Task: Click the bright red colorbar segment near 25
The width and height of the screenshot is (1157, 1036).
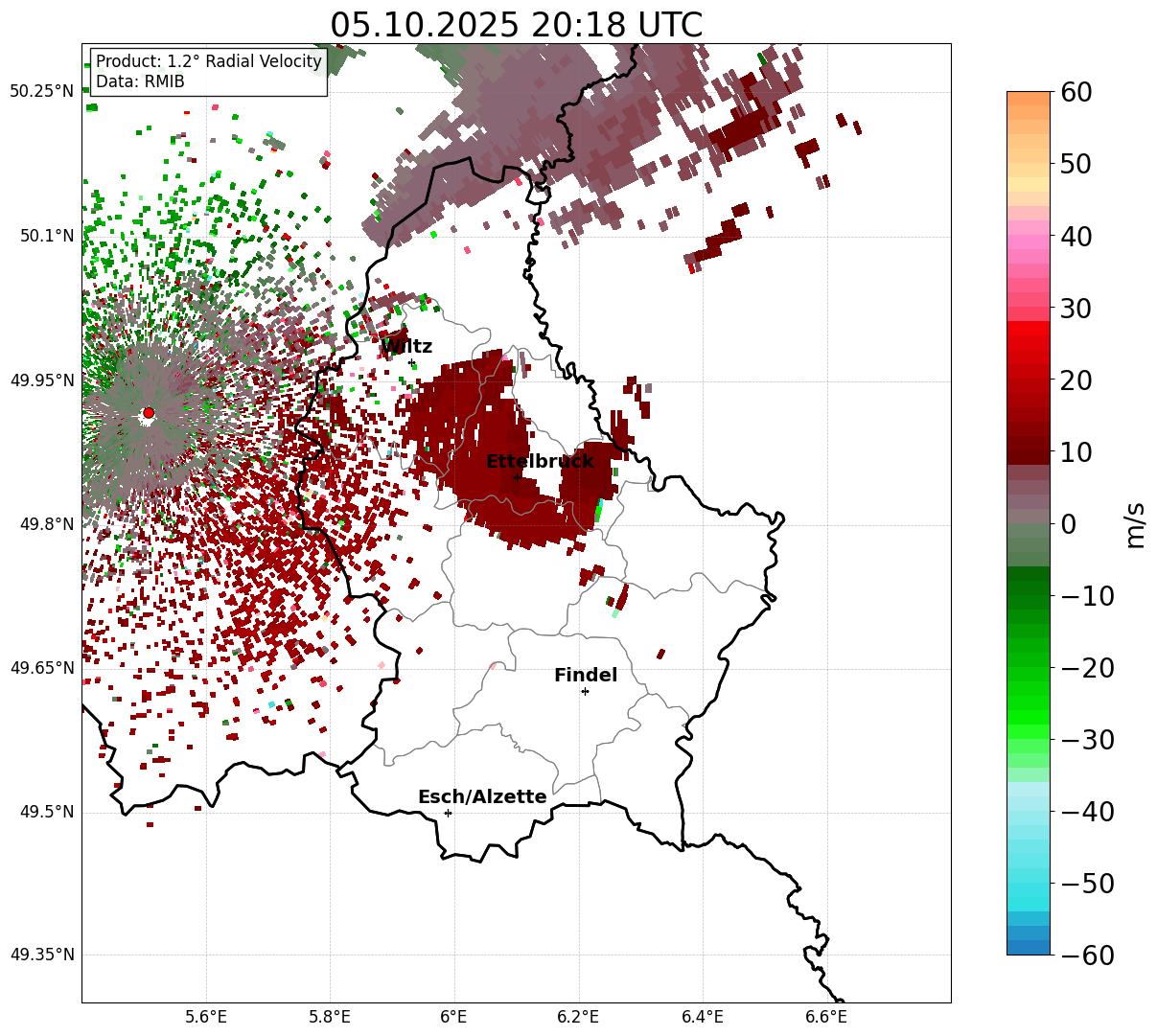Action: pyautogui.click(x=1029, y=344)
